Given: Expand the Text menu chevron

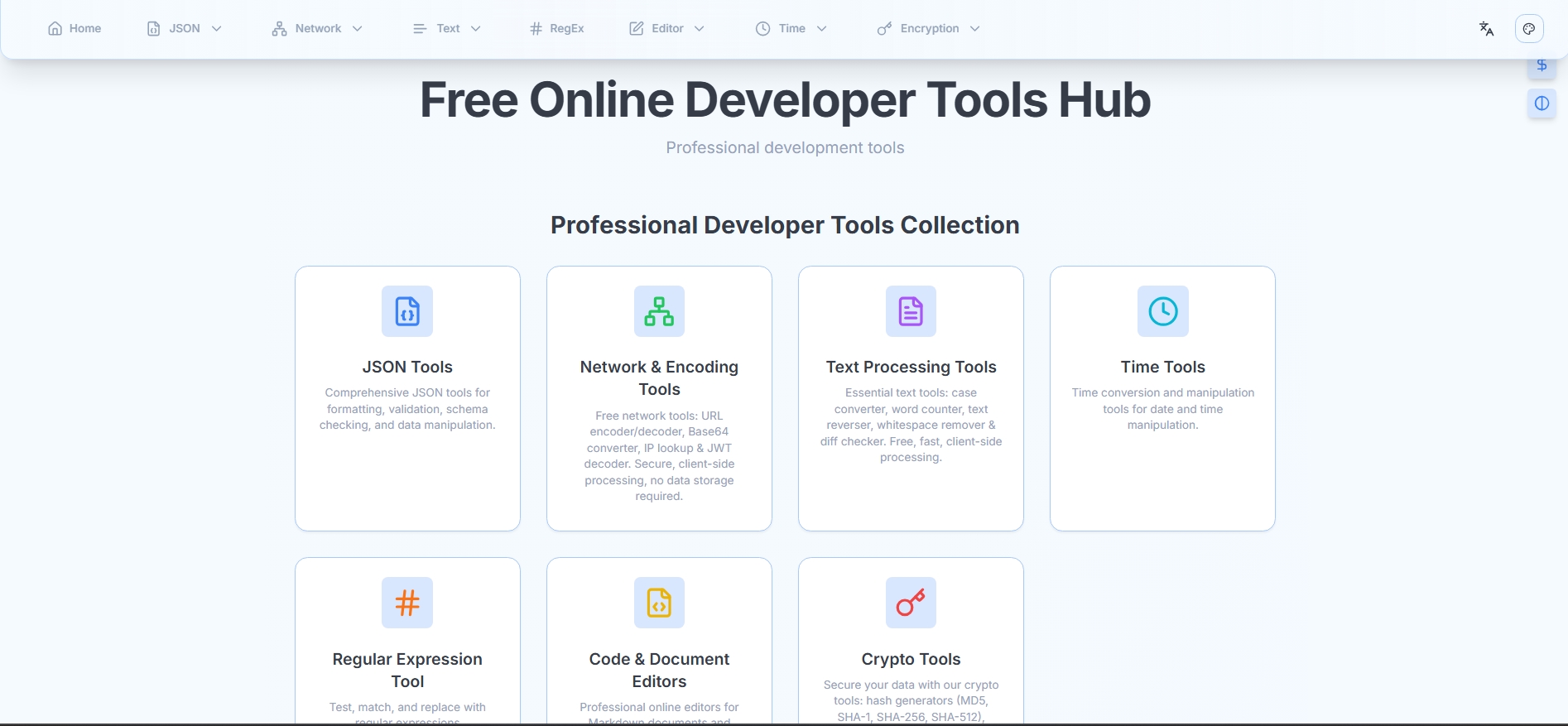Looking at the screenshot, I should click(x=476, y=29).
